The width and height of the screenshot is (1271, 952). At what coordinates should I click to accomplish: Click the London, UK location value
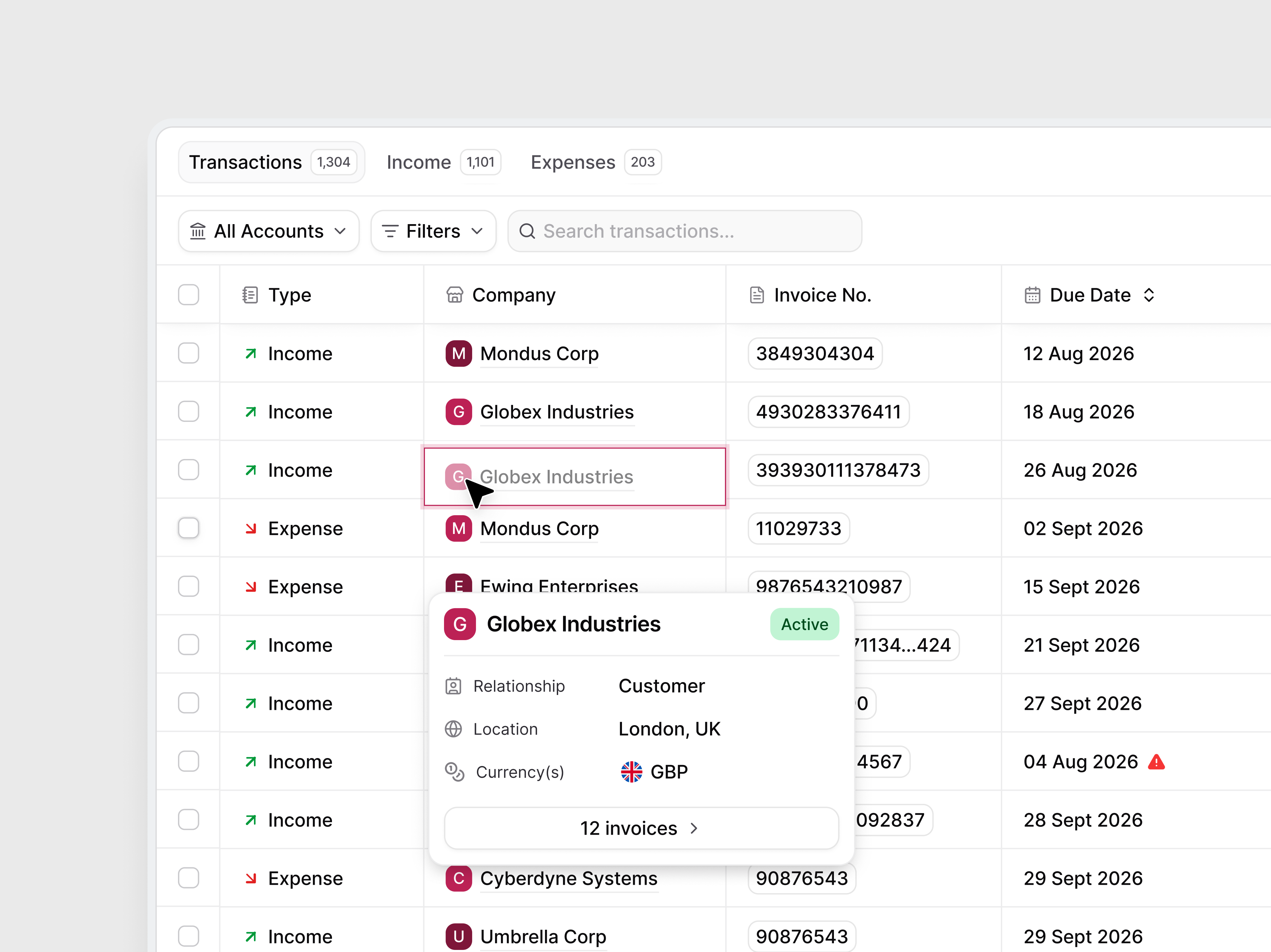(669, 729)
